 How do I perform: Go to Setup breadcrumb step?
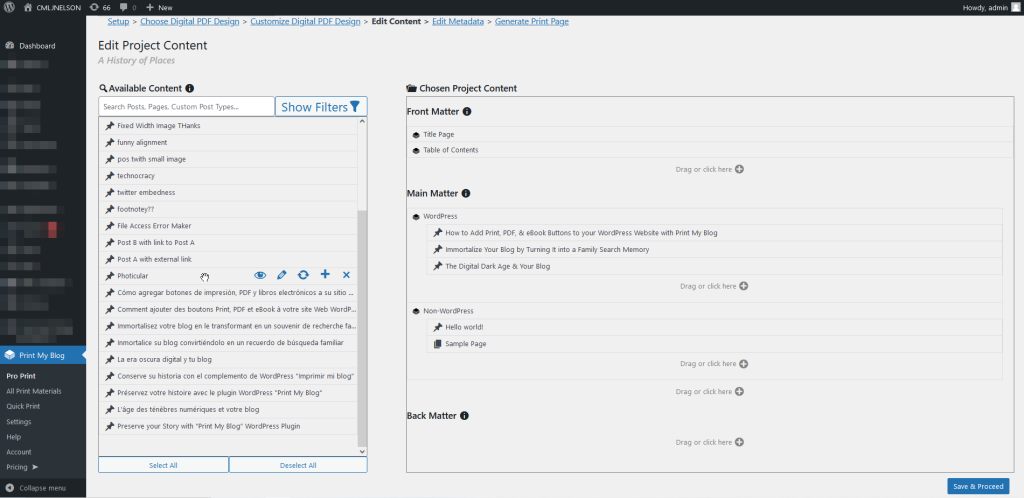click(118, 22)
